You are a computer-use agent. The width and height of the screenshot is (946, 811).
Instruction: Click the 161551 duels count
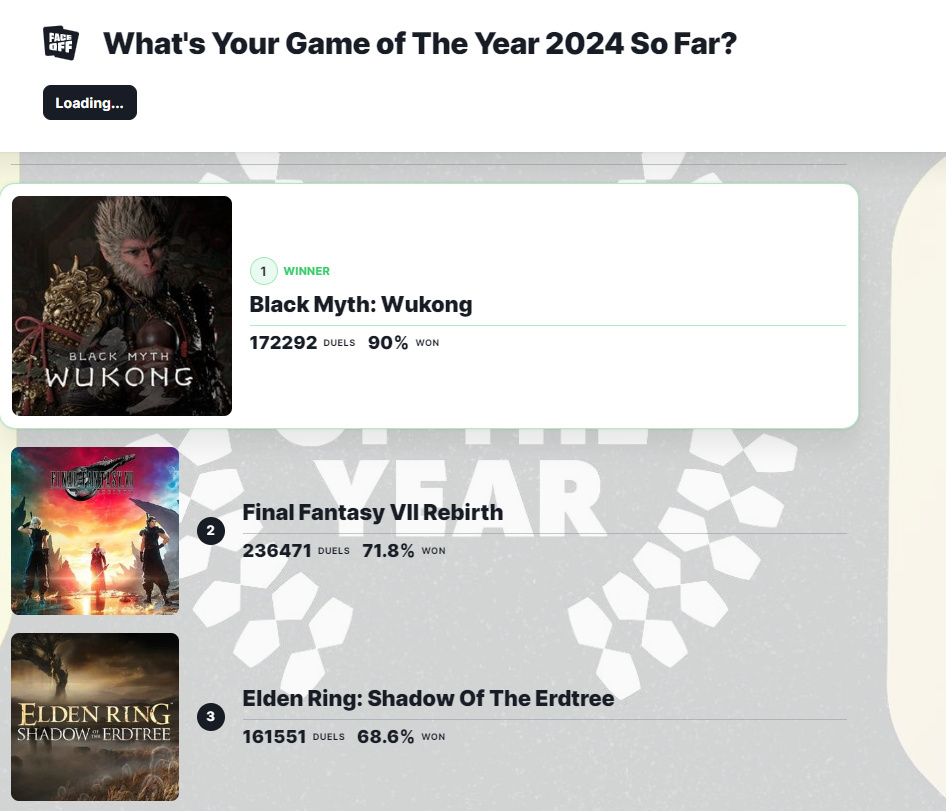(274, 737)
